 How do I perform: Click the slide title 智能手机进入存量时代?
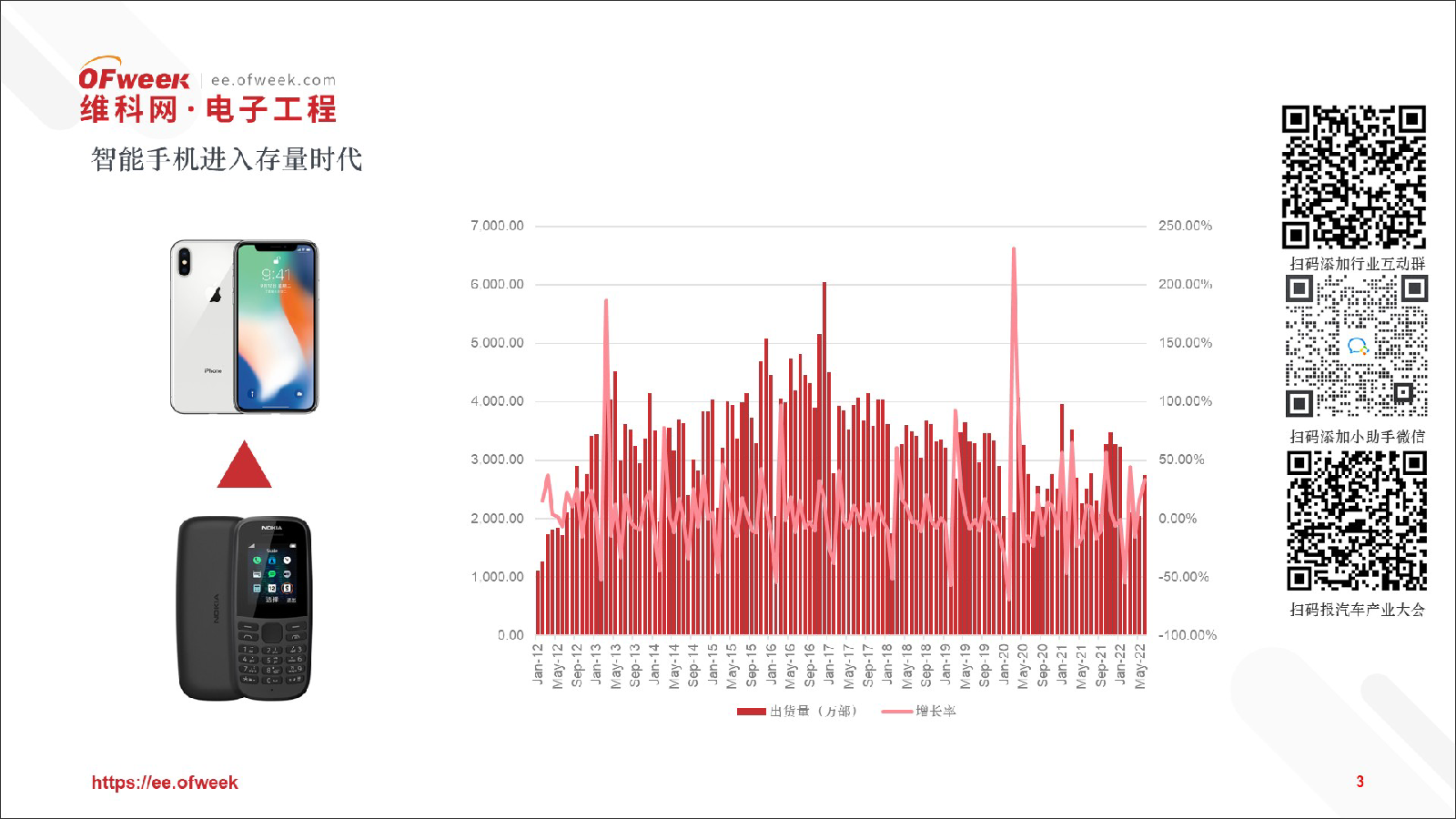pyautogui.click(x=227, y=159)
